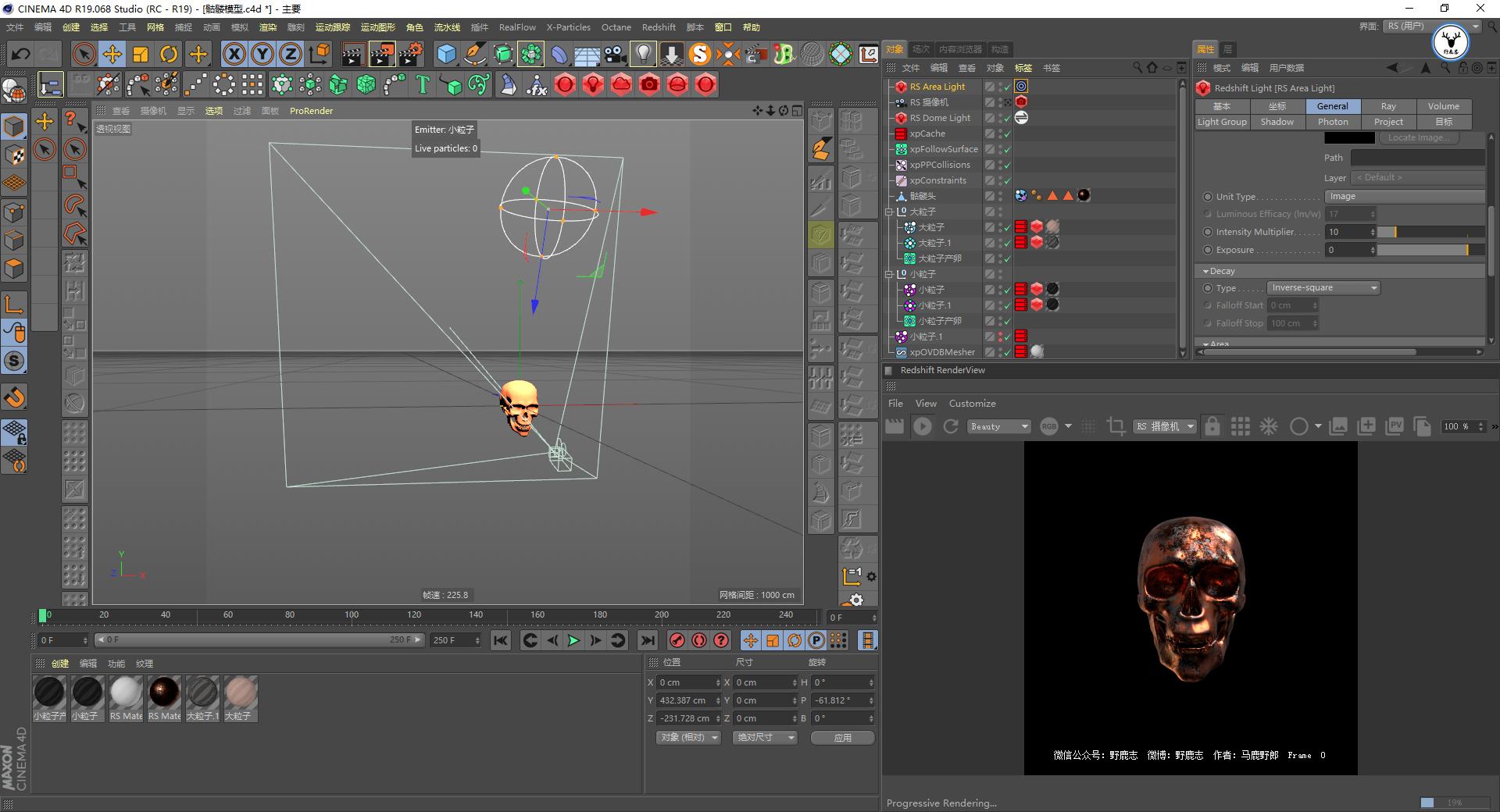Viewport: 1500px width, 812px height.
Task: Select the blue Cube primitive icon
Action: click(x=447, y=54)
